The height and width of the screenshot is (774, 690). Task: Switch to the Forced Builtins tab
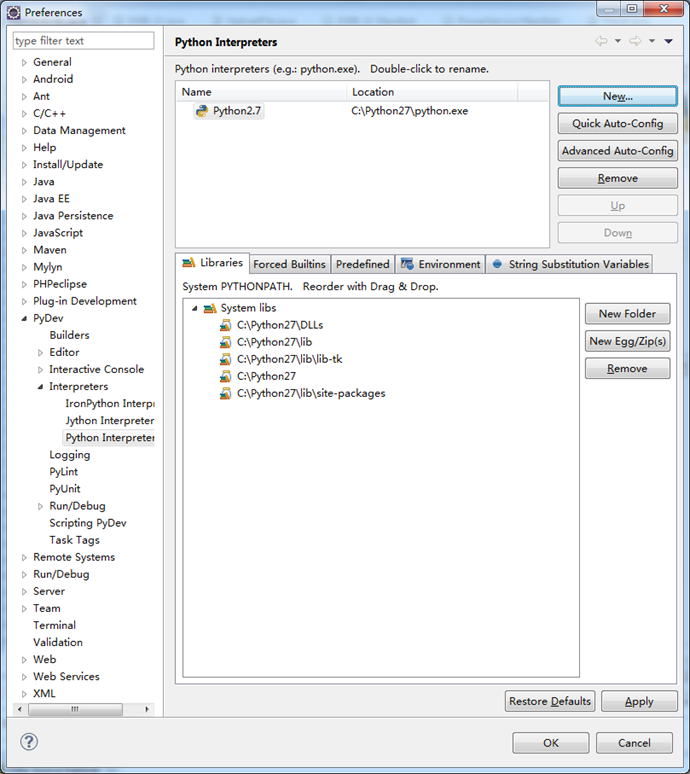click(289, 264)
